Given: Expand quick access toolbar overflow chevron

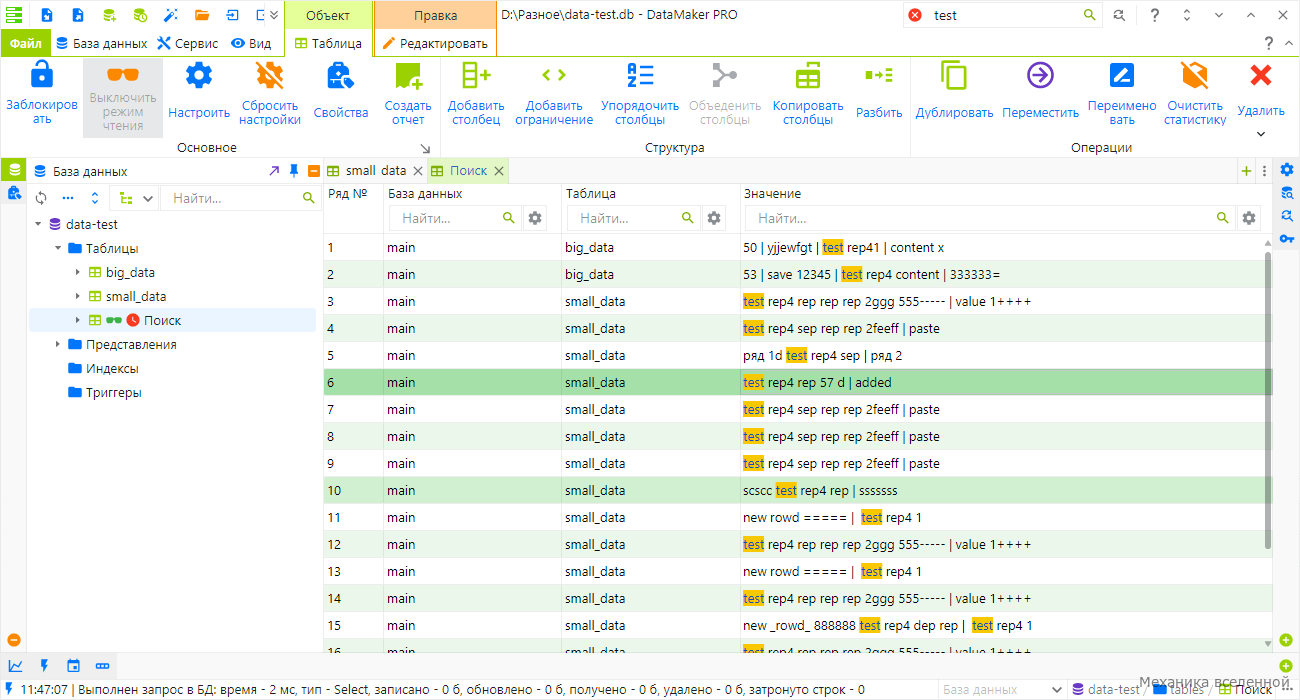Looking at the screenshot, I should [x=274, y=15].
